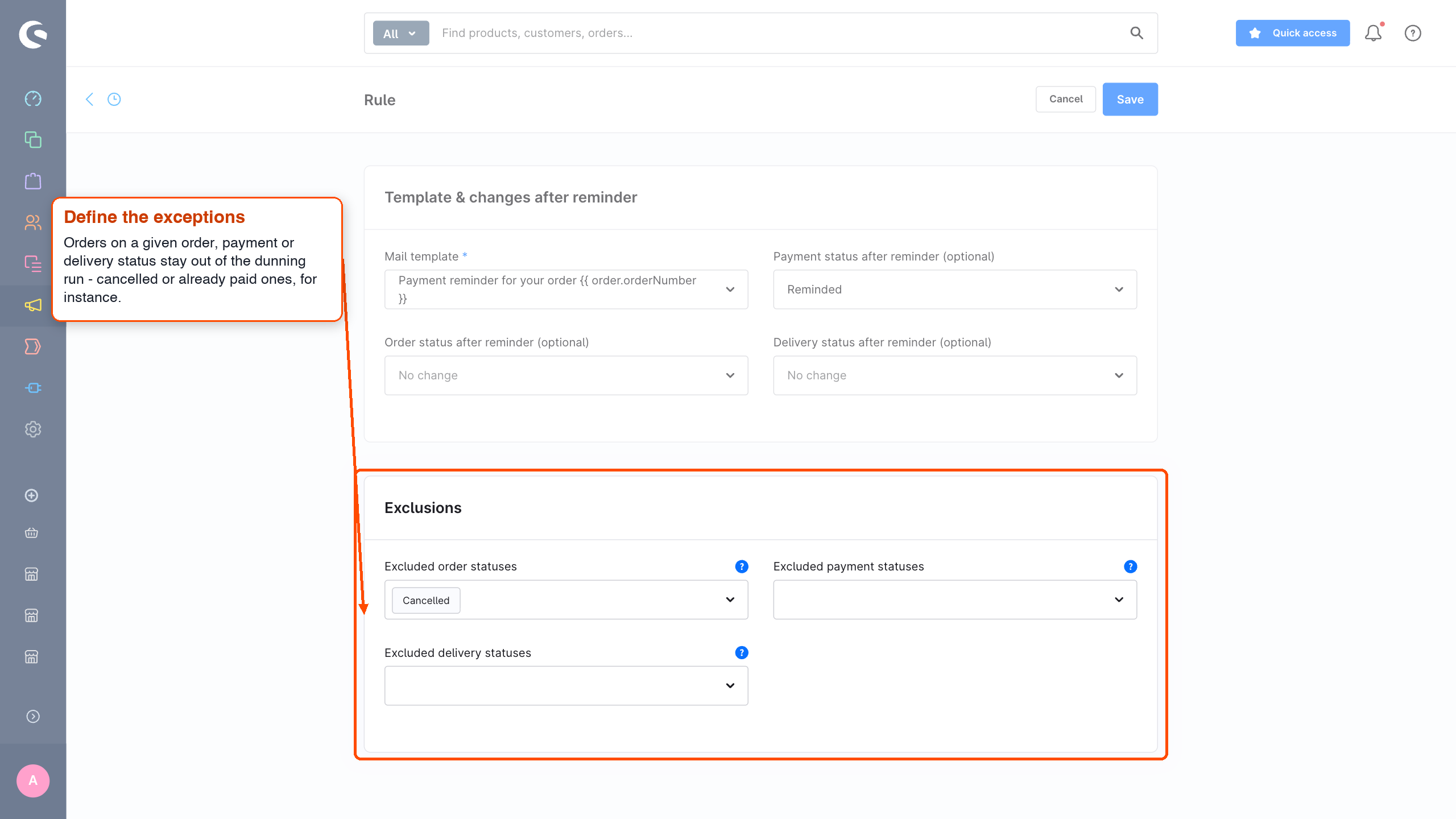This screenshot has height=819, width=1456.
Task: Show help for Excluded order statuses
Action: [x=742, y=566]
